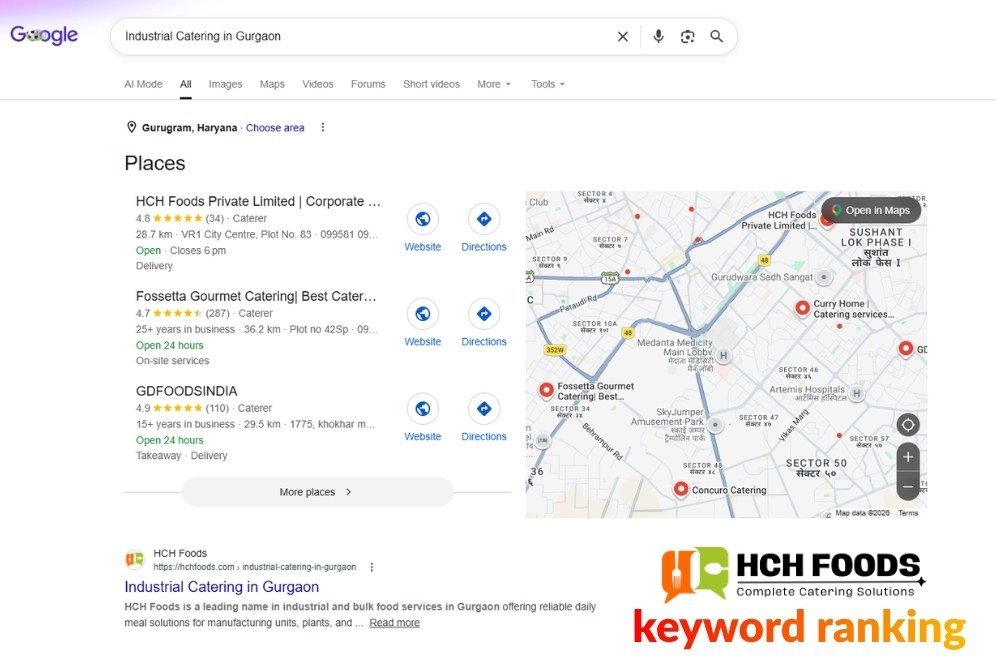Viewport: 996px width, 664px height.
Task: Click the Gurugram, Haryana location text
Action: click(189, 128)
